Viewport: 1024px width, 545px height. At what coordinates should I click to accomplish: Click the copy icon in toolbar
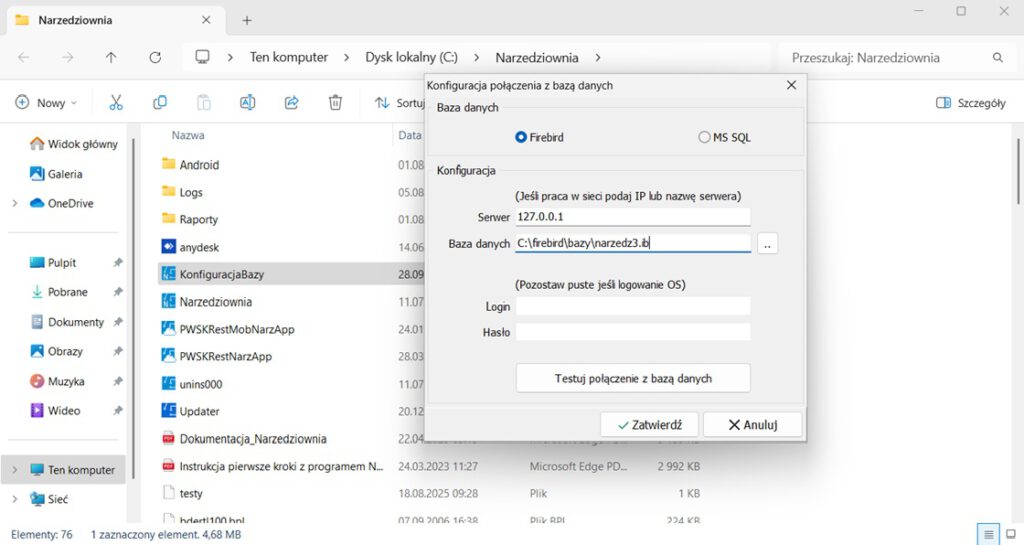[x=160, y=102]
